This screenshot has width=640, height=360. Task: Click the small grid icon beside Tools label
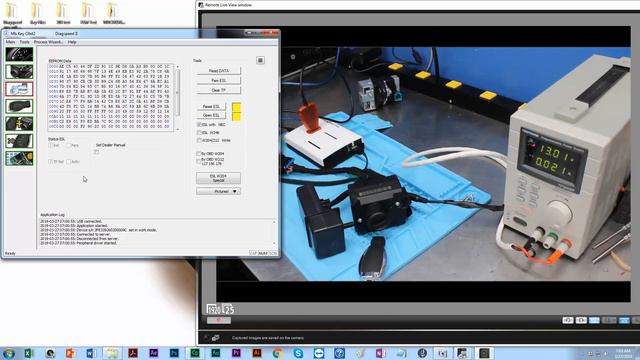(x=260, y=60)
